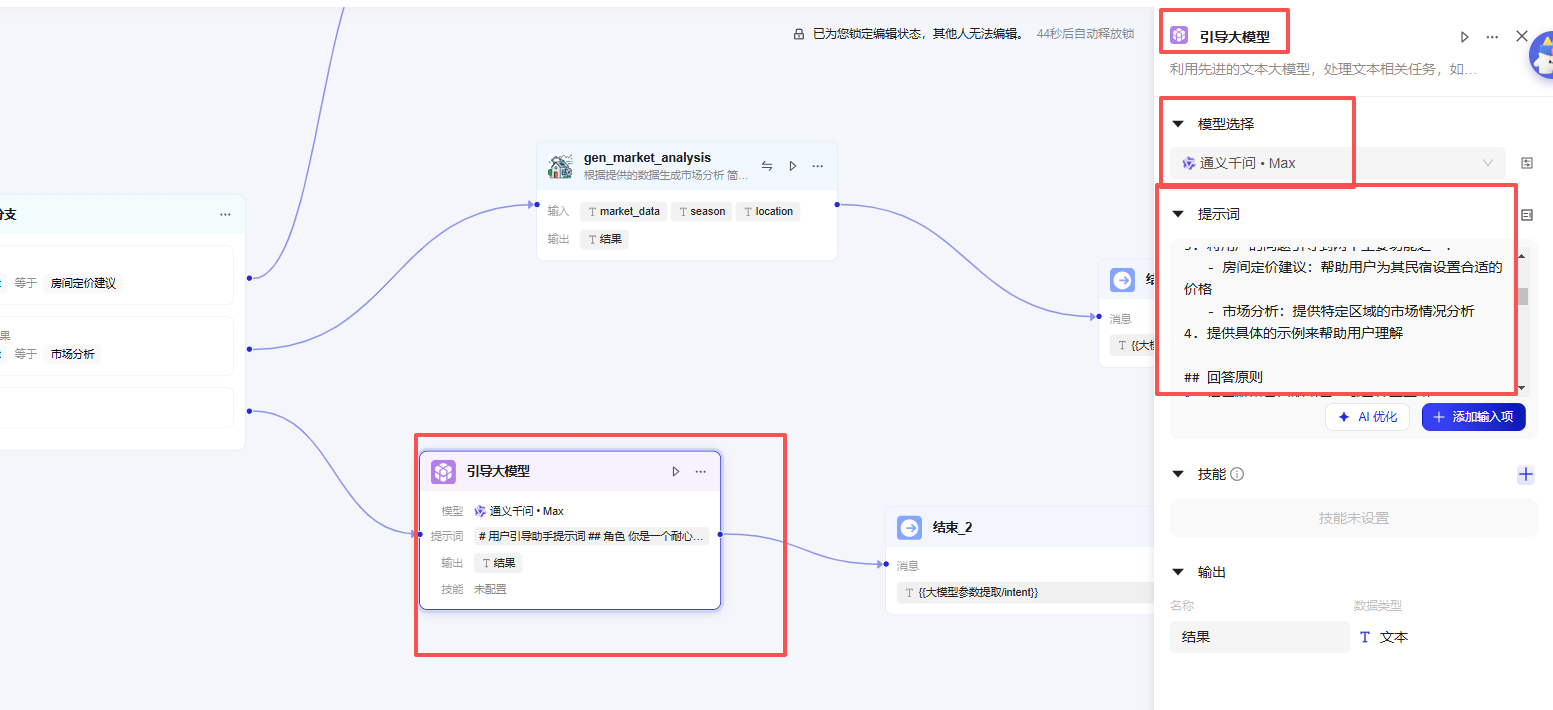
Task: Click the 未配置 skill status in node
Action: (490, 589)
